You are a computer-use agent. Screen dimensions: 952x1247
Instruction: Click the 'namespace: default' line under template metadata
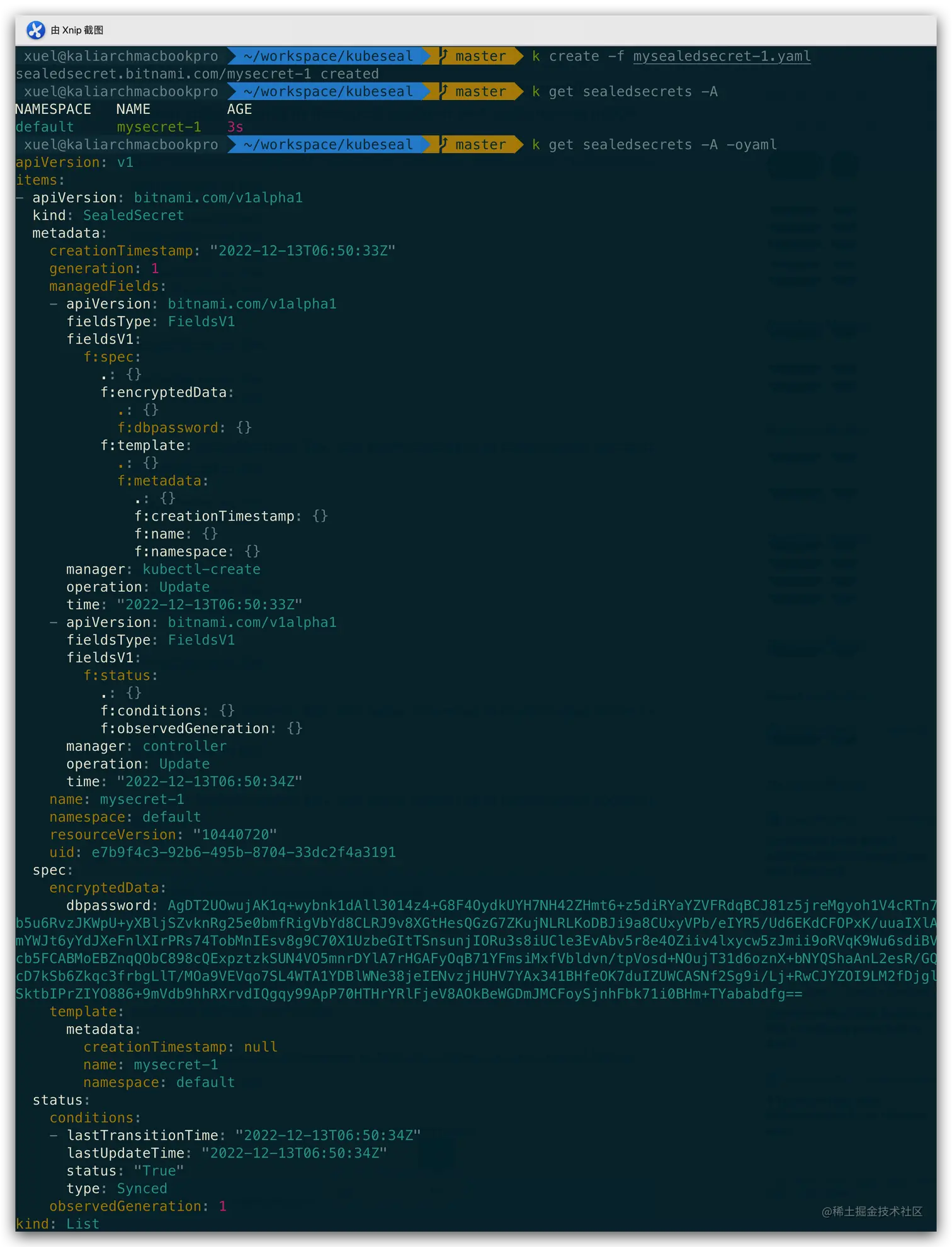coord(159,1082)
